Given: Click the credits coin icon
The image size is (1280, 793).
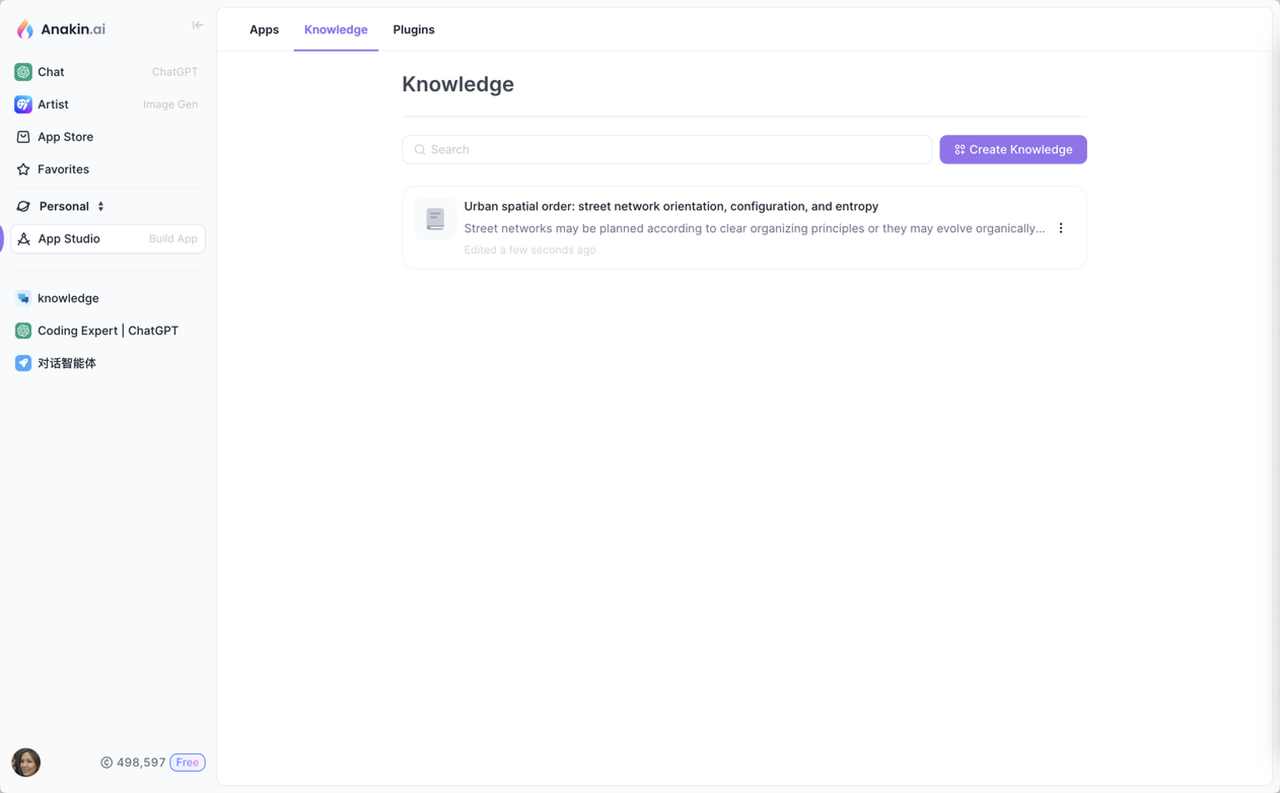Looking at the screenshot, I should point(106,762).
